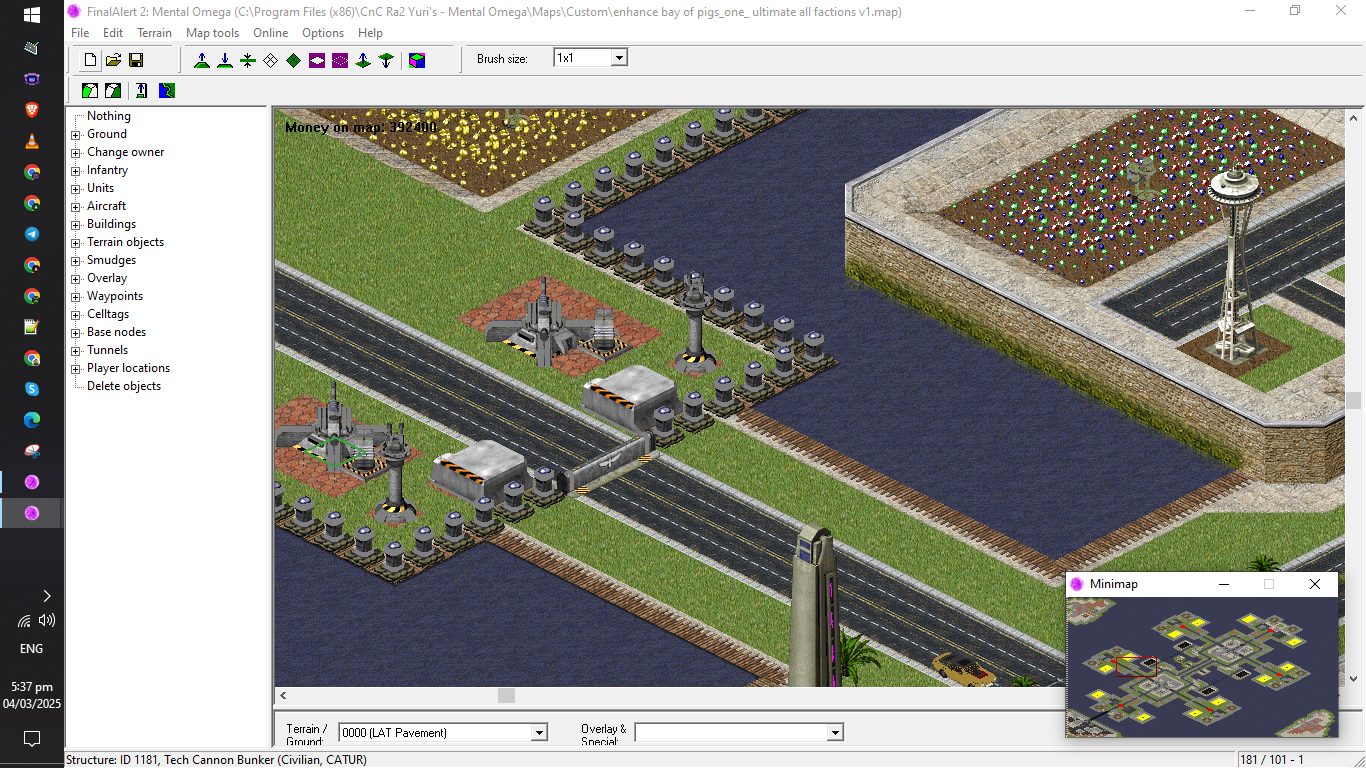This screenshot has height=768, width=1366.
Task: Select the Raise ground tool
Action: pyautogui.click(x=202, y=60)
